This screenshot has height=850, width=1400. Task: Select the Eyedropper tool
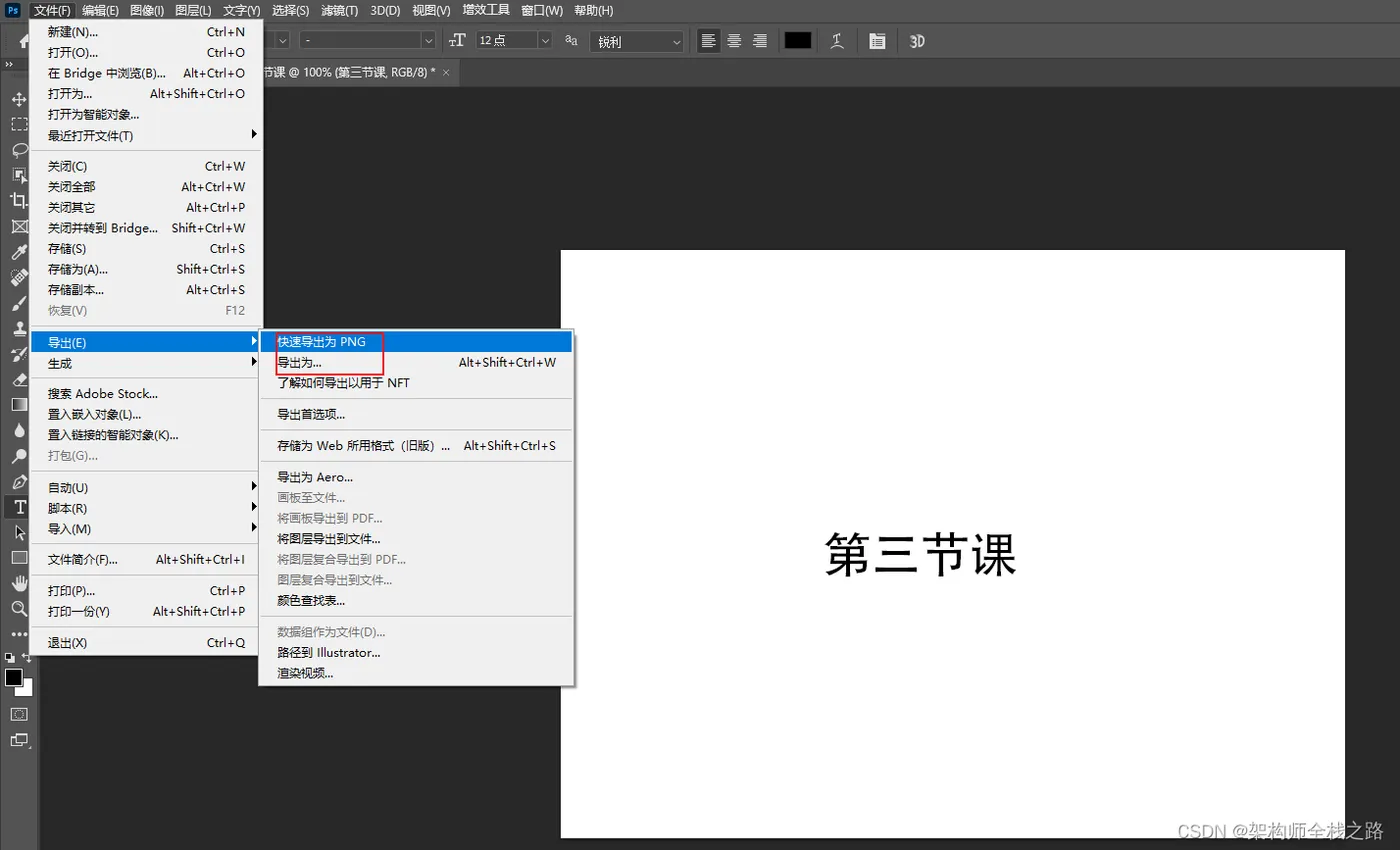click(x=19, y=252)
